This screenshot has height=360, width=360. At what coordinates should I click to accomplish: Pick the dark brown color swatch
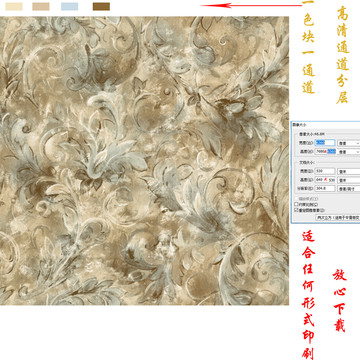click(x=101, y=6)
